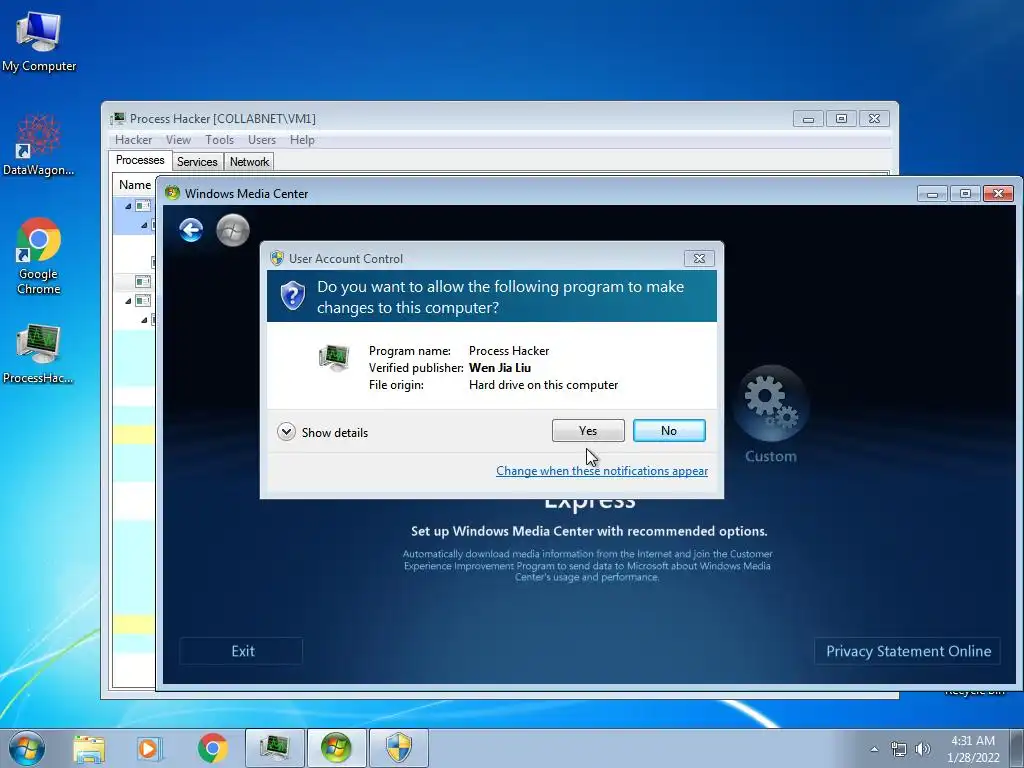Open the Tools menu in Process Hacker

tap(219, 140)
